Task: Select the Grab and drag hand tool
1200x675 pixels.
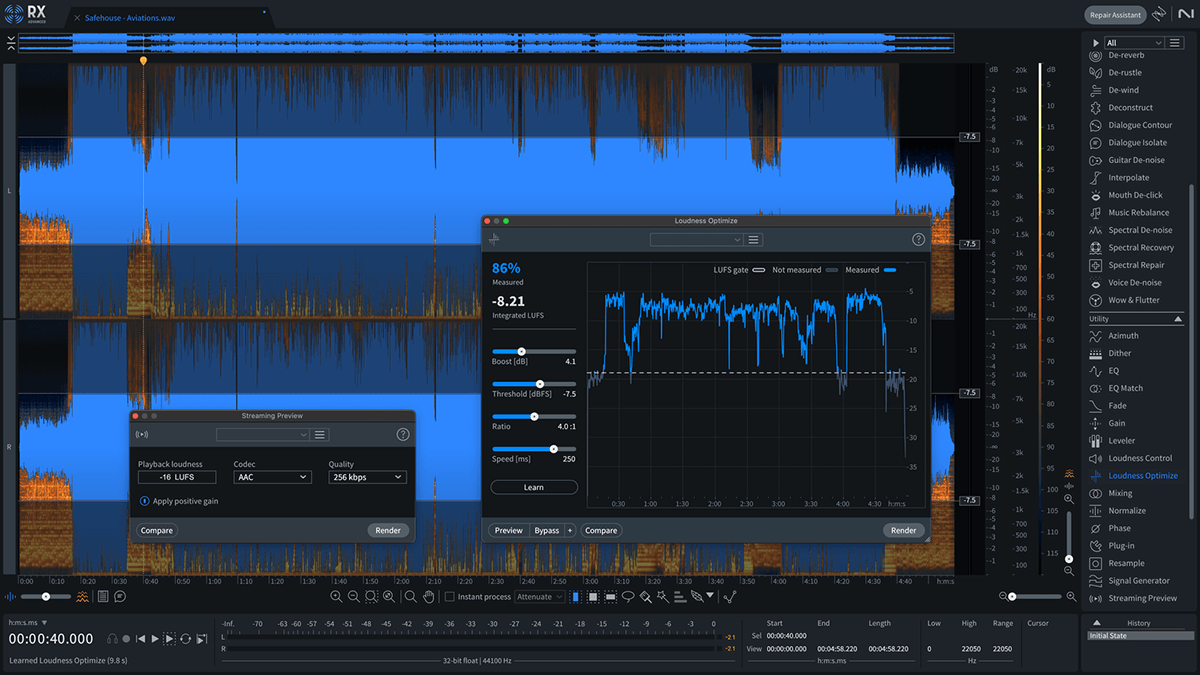Action: (428, 597)
